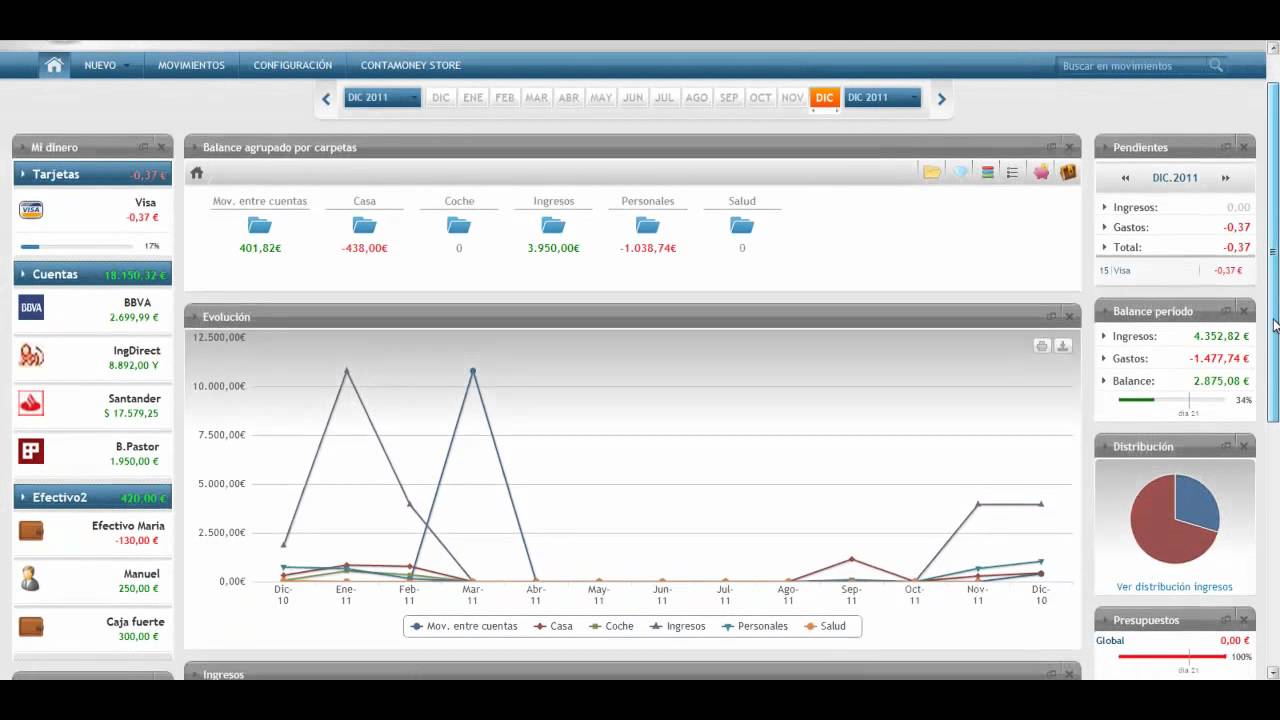Image resolution: width=1280 pixels, height=720 pixels.
Task: Print the Evolución chart
Action: tap(1042, 346)
